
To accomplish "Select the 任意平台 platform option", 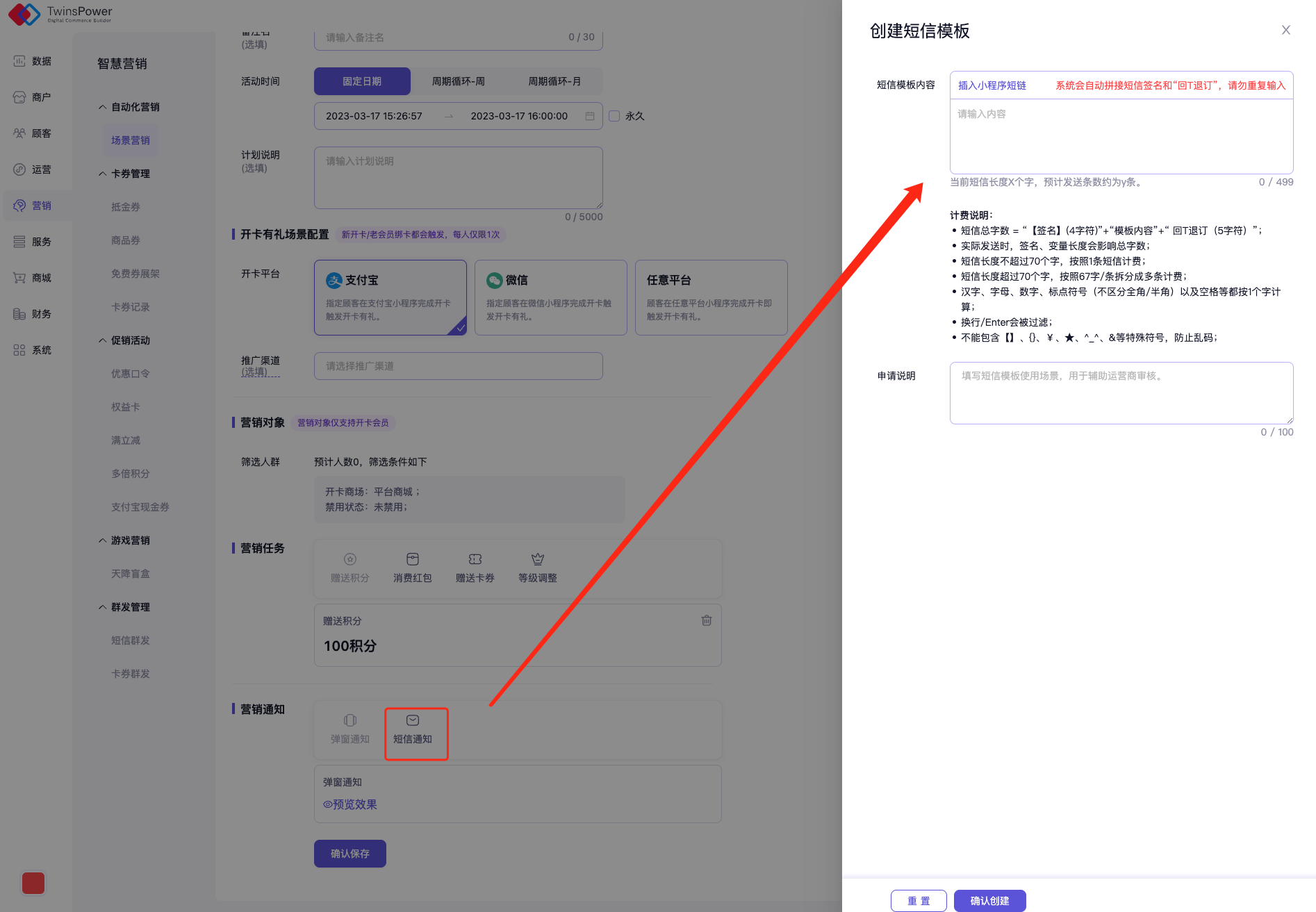I will pos(711,297).
